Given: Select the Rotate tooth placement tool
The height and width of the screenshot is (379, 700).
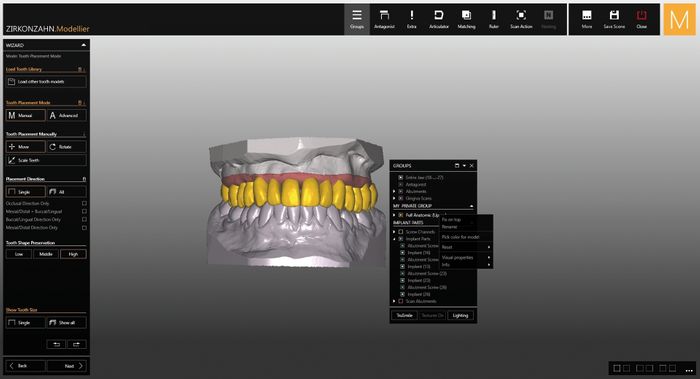Looking at the screenshot, I should pyautogui.click(x=67, y=147).
